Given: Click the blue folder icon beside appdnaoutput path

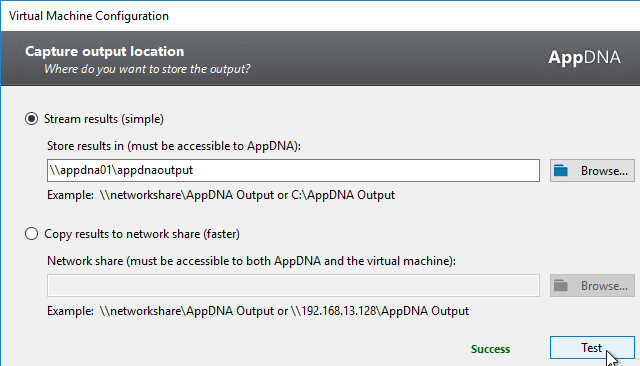Looking at the screenshot, I should coord(561,171).
